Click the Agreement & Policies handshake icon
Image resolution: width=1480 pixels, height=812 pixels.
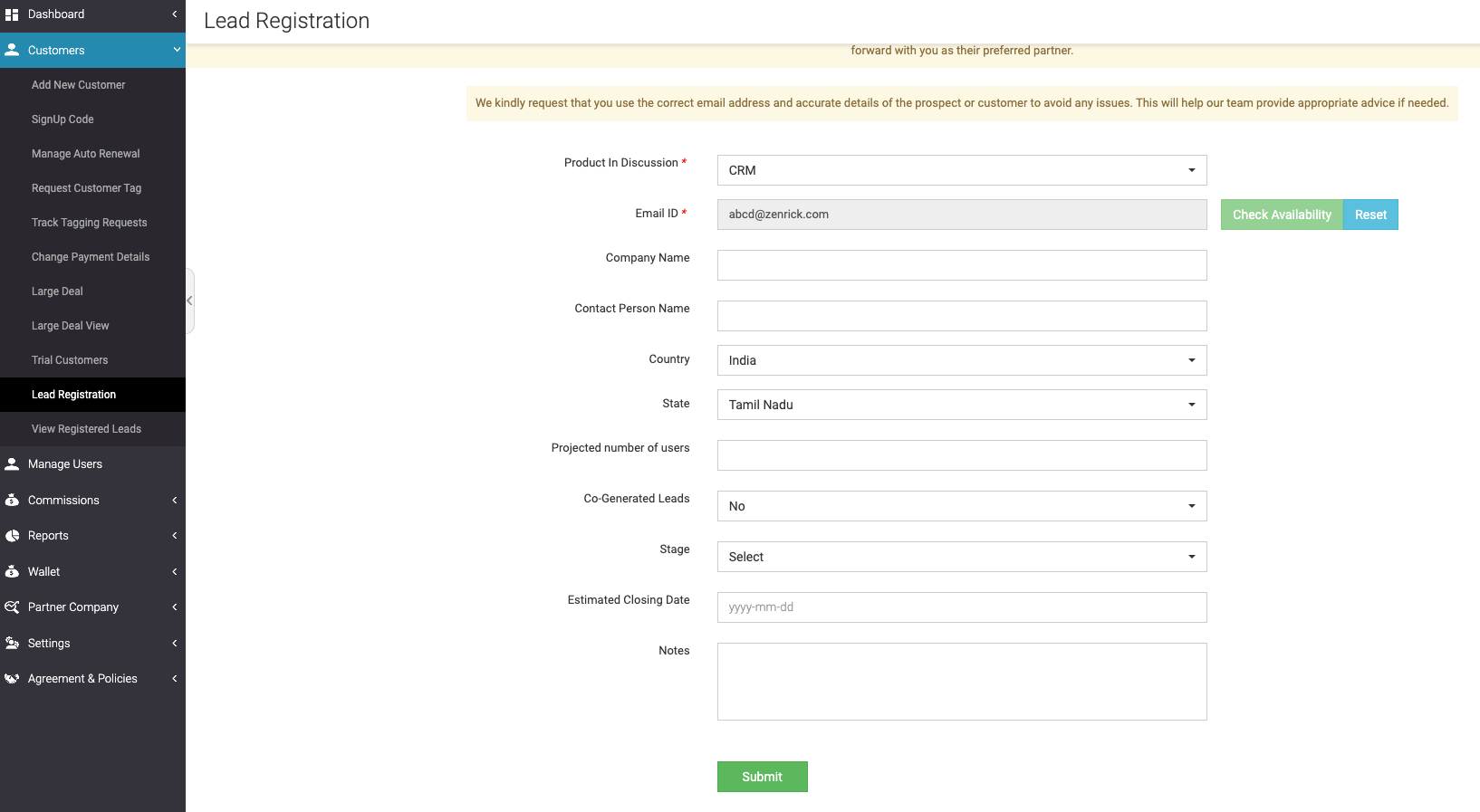pos(12,679)
